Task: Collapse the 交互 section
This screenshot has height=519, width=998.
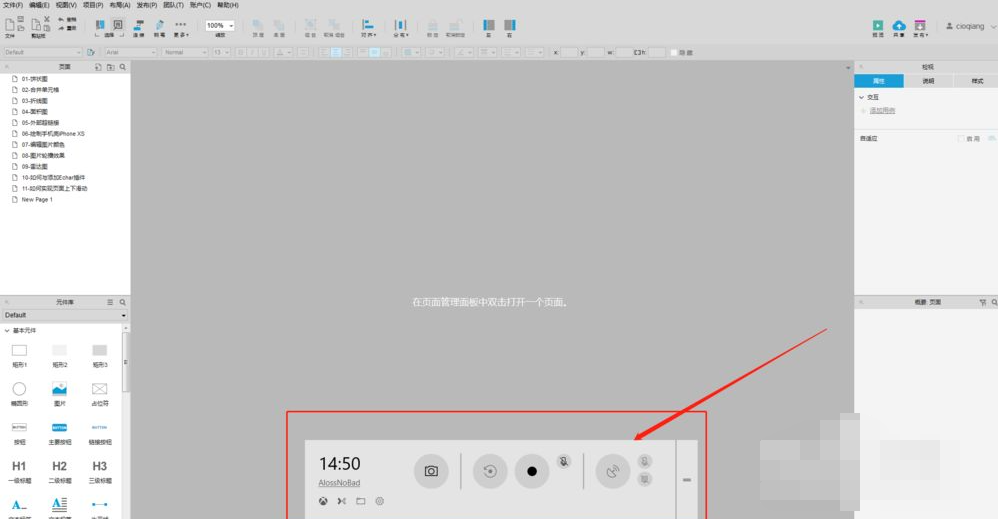Action: click(862, 97)
